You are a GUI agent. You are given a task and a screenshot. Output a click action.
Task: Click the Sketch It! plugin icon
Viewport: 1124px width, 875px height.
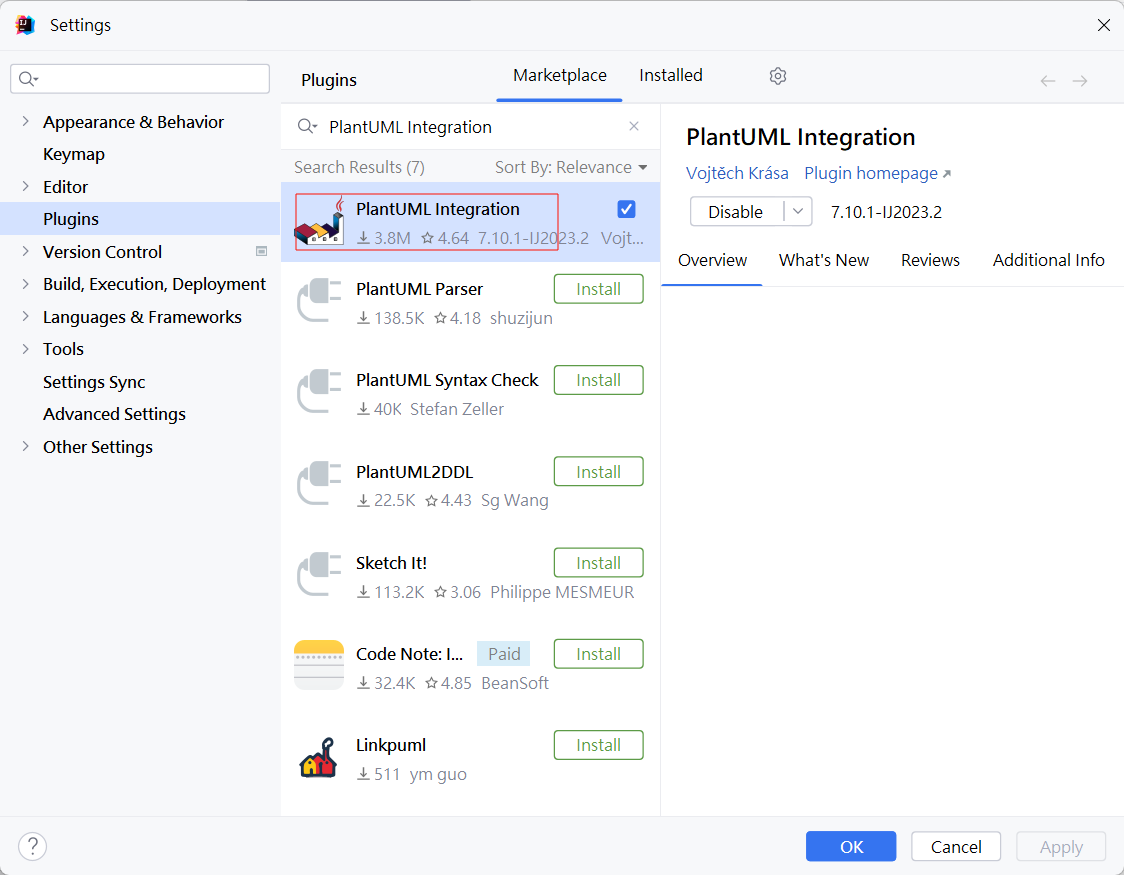click(x=320, y=575)
